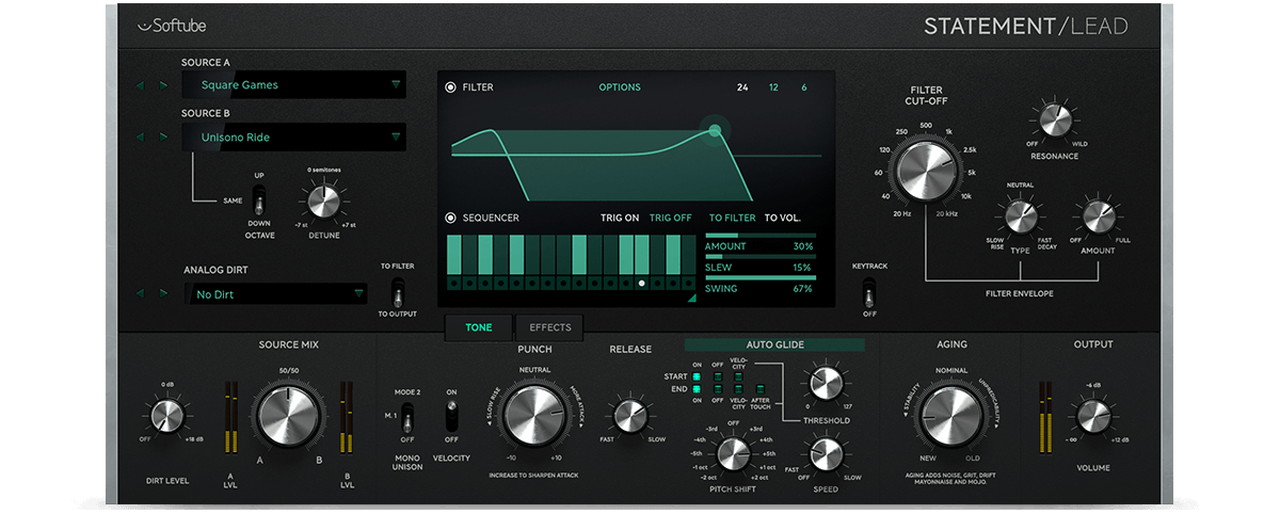The width and height of the screenshot is (1280, 514).
Task: Step back to previous Source B preset
Action: pyautogui.click(x=141, y=138)
